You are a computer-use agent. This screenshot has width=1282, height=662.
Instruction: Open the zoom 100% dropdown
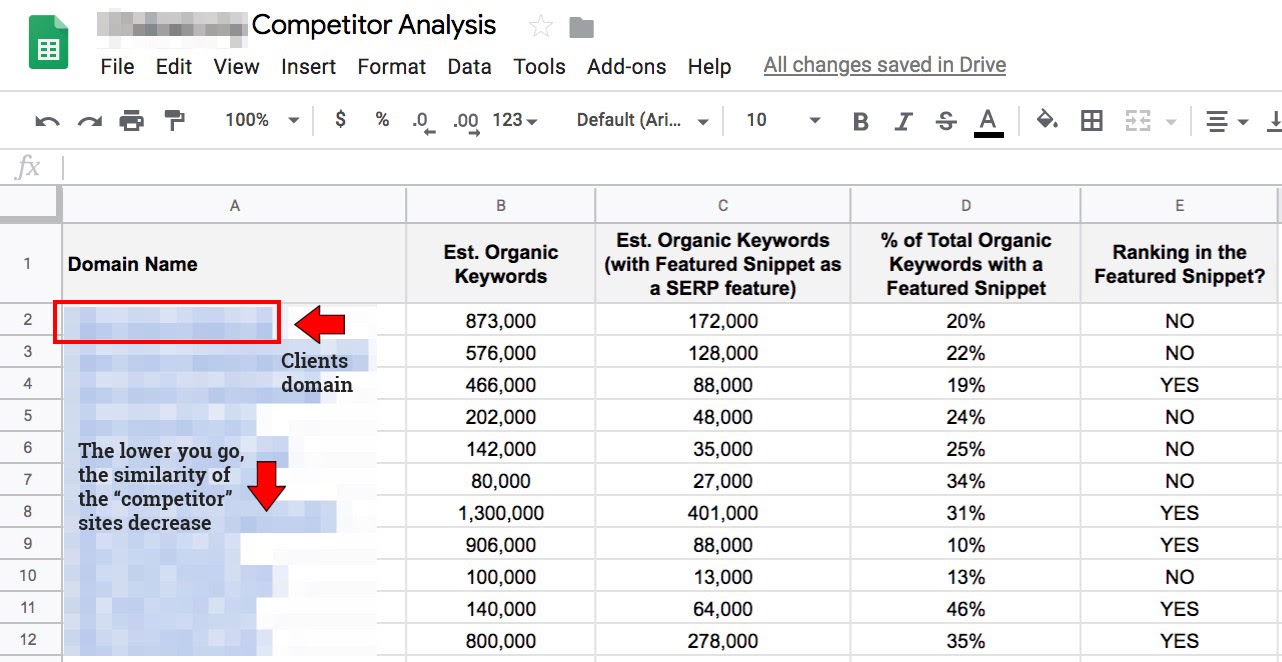(262, 120)
